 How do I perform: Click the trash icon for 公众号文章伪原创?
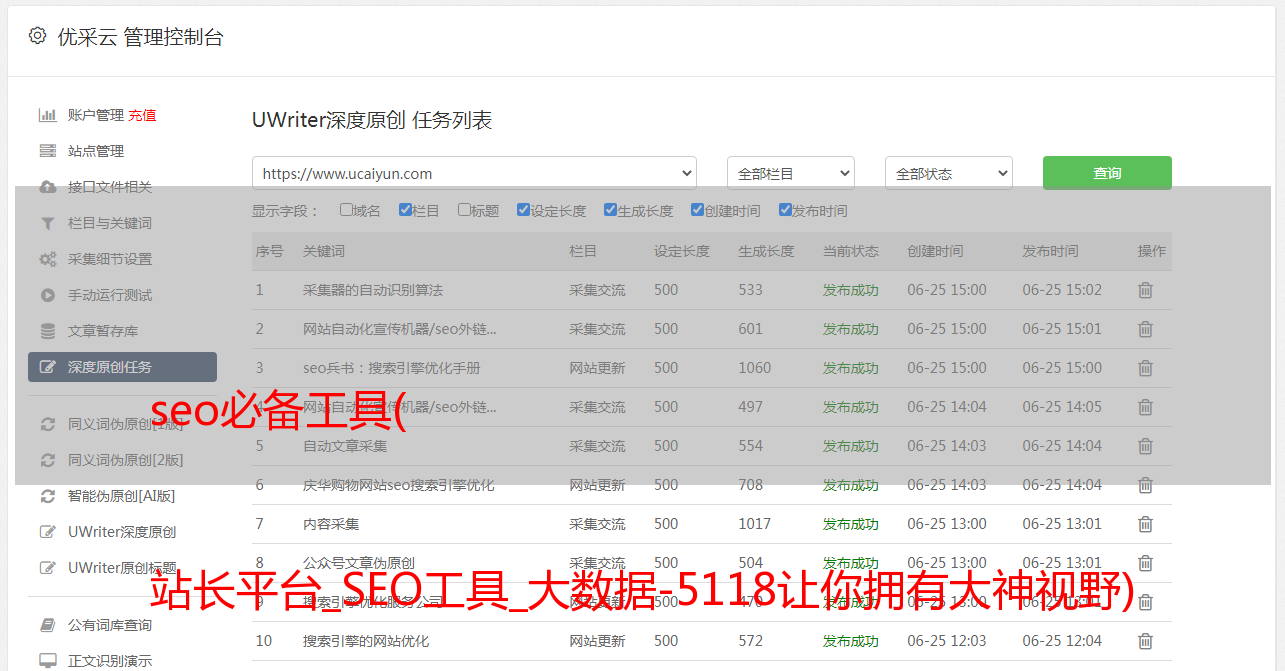point(1145,563)
